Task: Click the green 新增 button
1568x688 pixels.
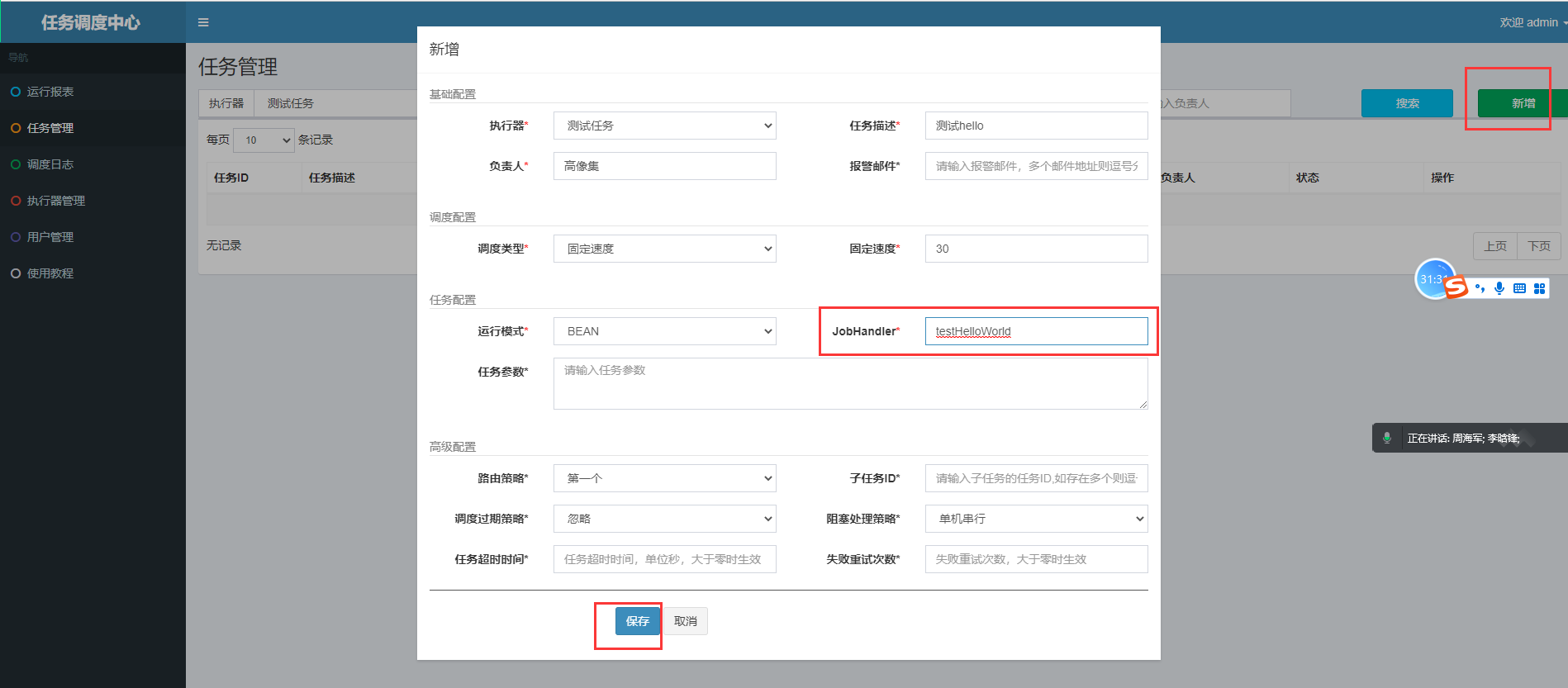Action: point(1523,103)
